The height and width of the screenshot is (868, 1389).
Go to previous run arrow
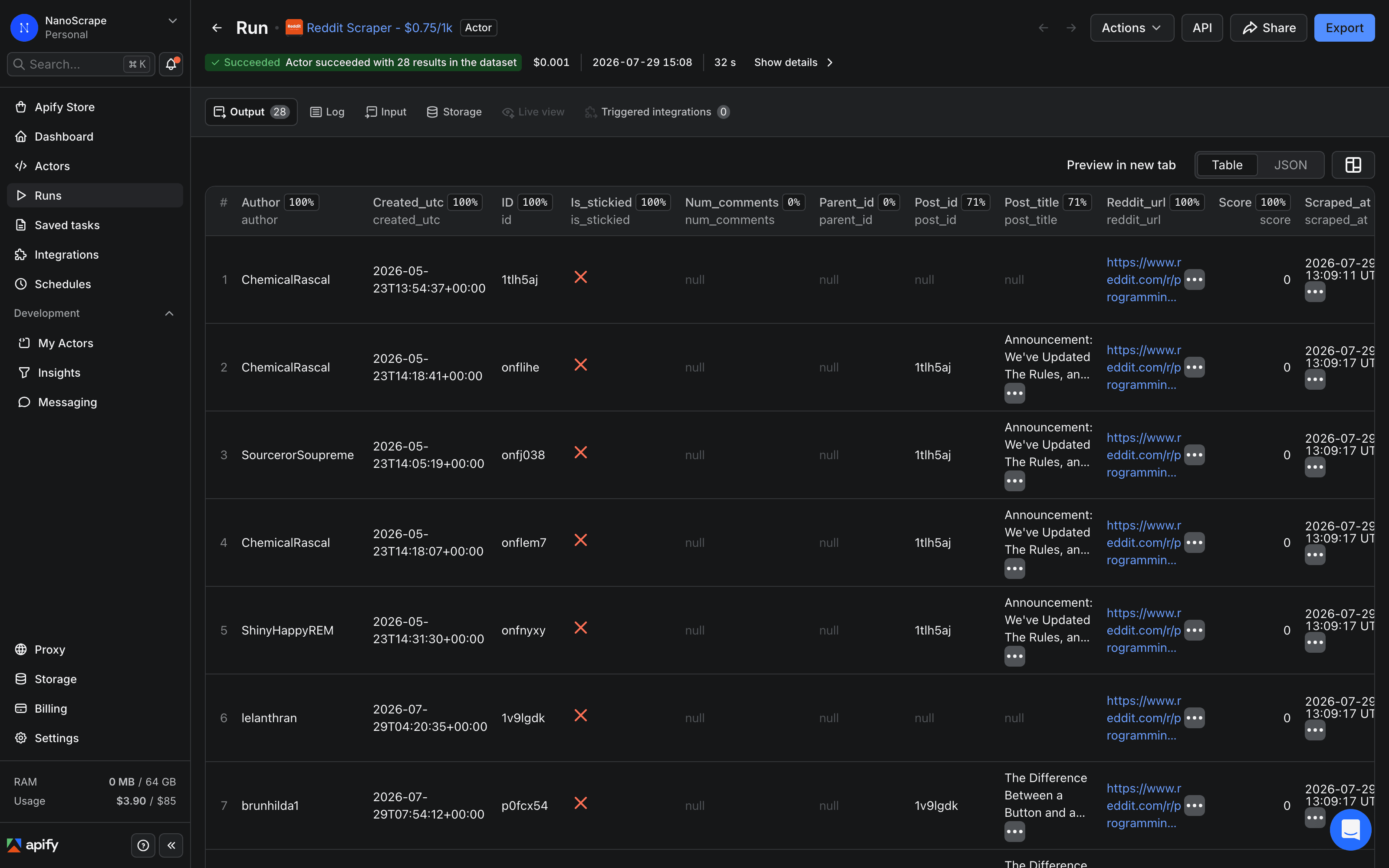[1043, 27]
